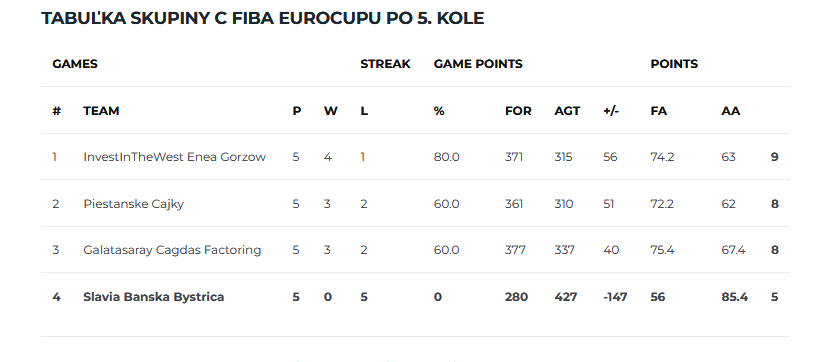This screenshot has width=821, height=362.
Task: Open the Galatasaray Cagdas Factoring team entry
Action: pyautogui.click(x=172, y=250)
